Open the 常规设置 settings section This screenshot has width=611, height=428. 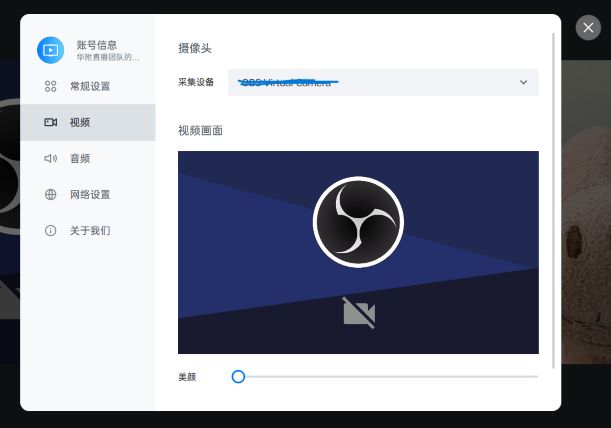pos(90,87)
